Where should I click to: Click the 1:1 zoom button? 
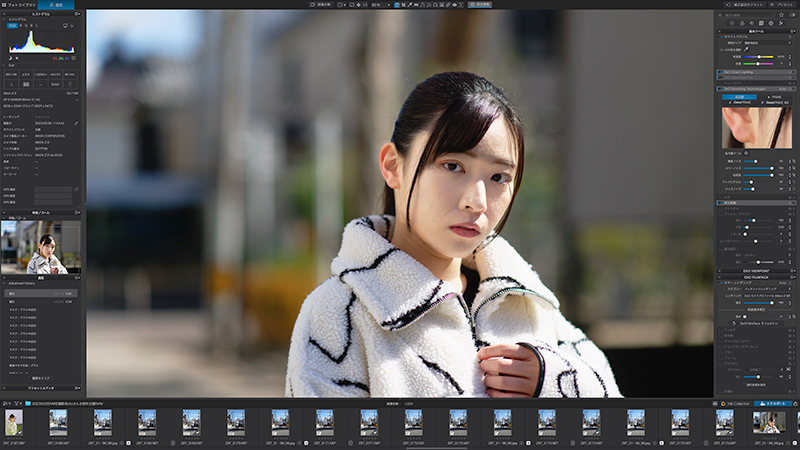365,5
